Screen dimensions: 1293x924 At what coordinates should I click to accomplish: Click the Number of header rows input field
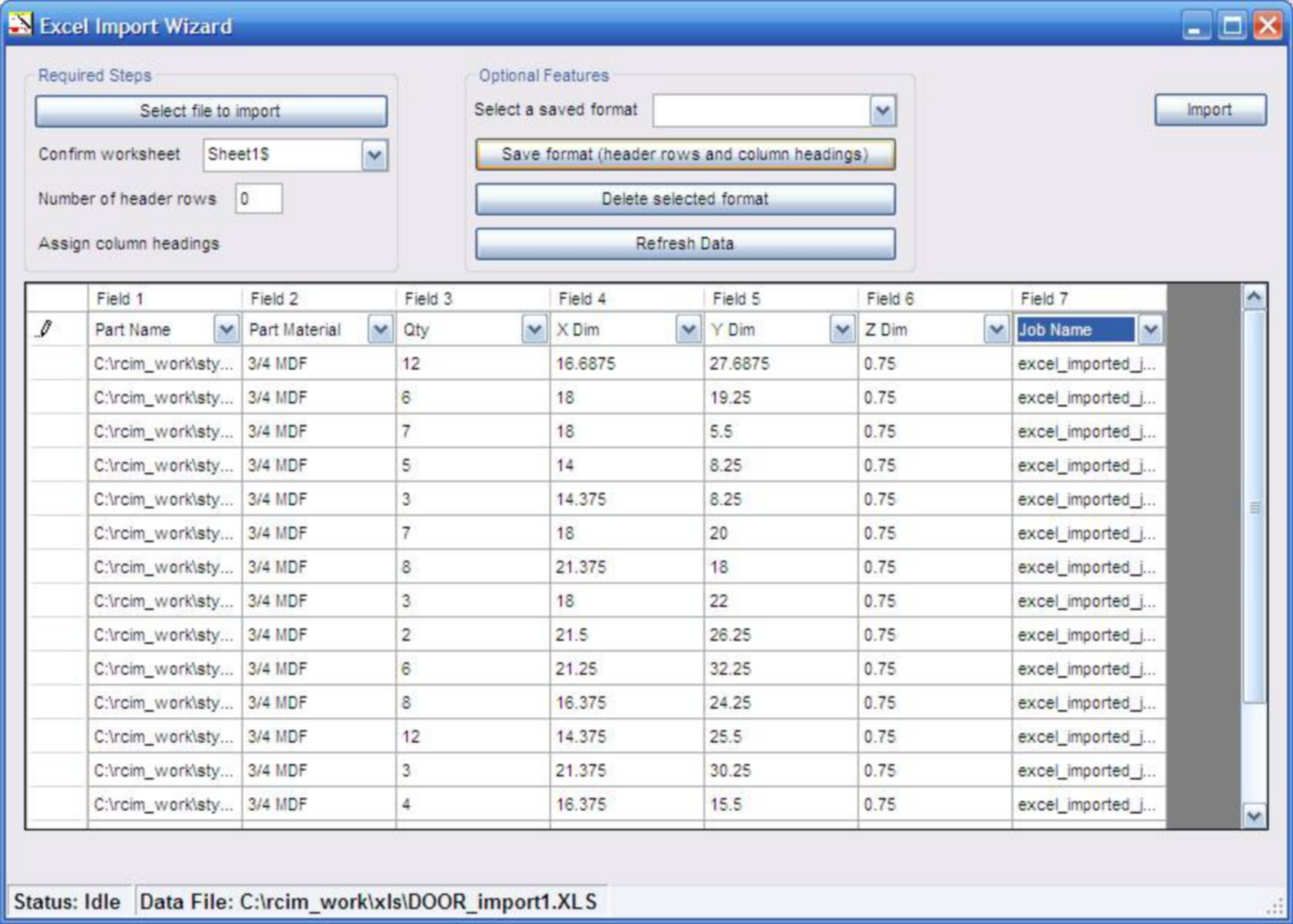(x=258, y=200)
